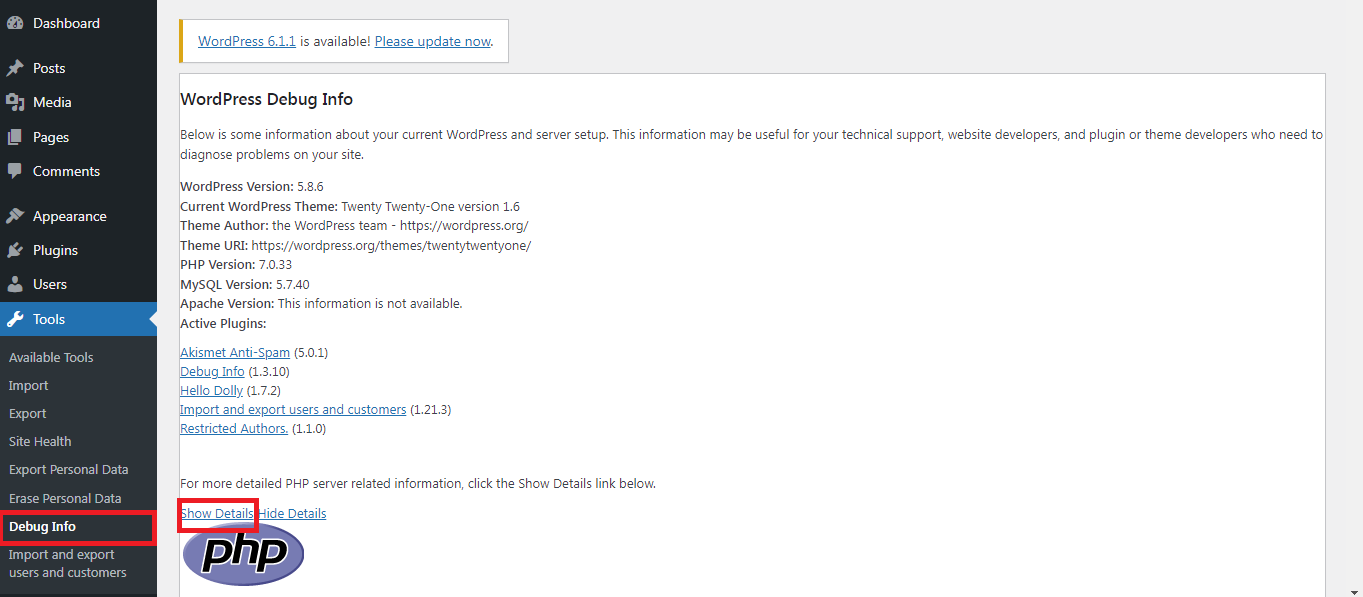This screenshot has height=597, width=1363.
Task: Click the WordPress Debug Info heading
Action: pyautogui.click(x=266, y=99)
